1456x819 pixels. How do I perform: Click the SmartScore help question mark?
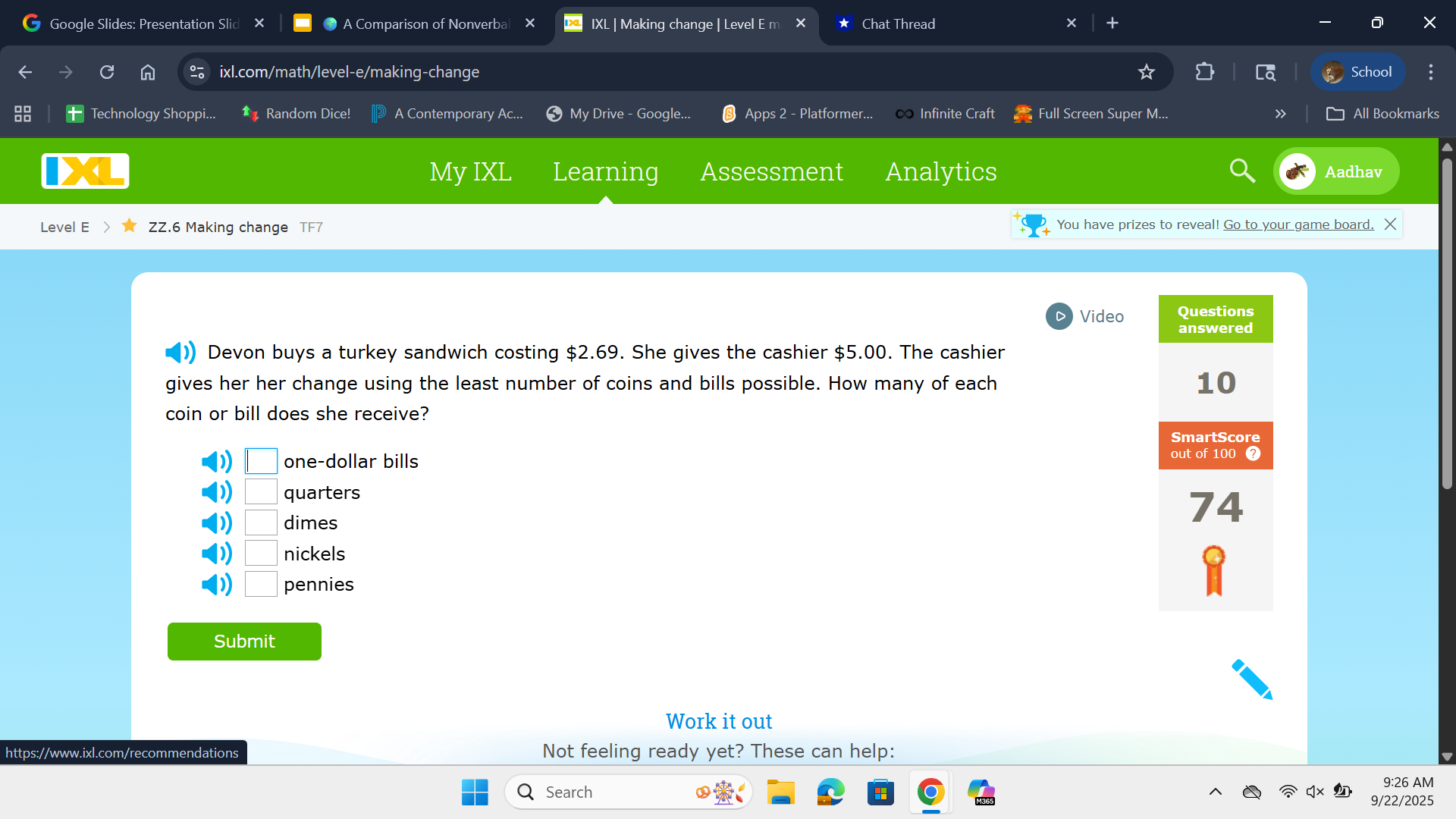point(1253,453)
